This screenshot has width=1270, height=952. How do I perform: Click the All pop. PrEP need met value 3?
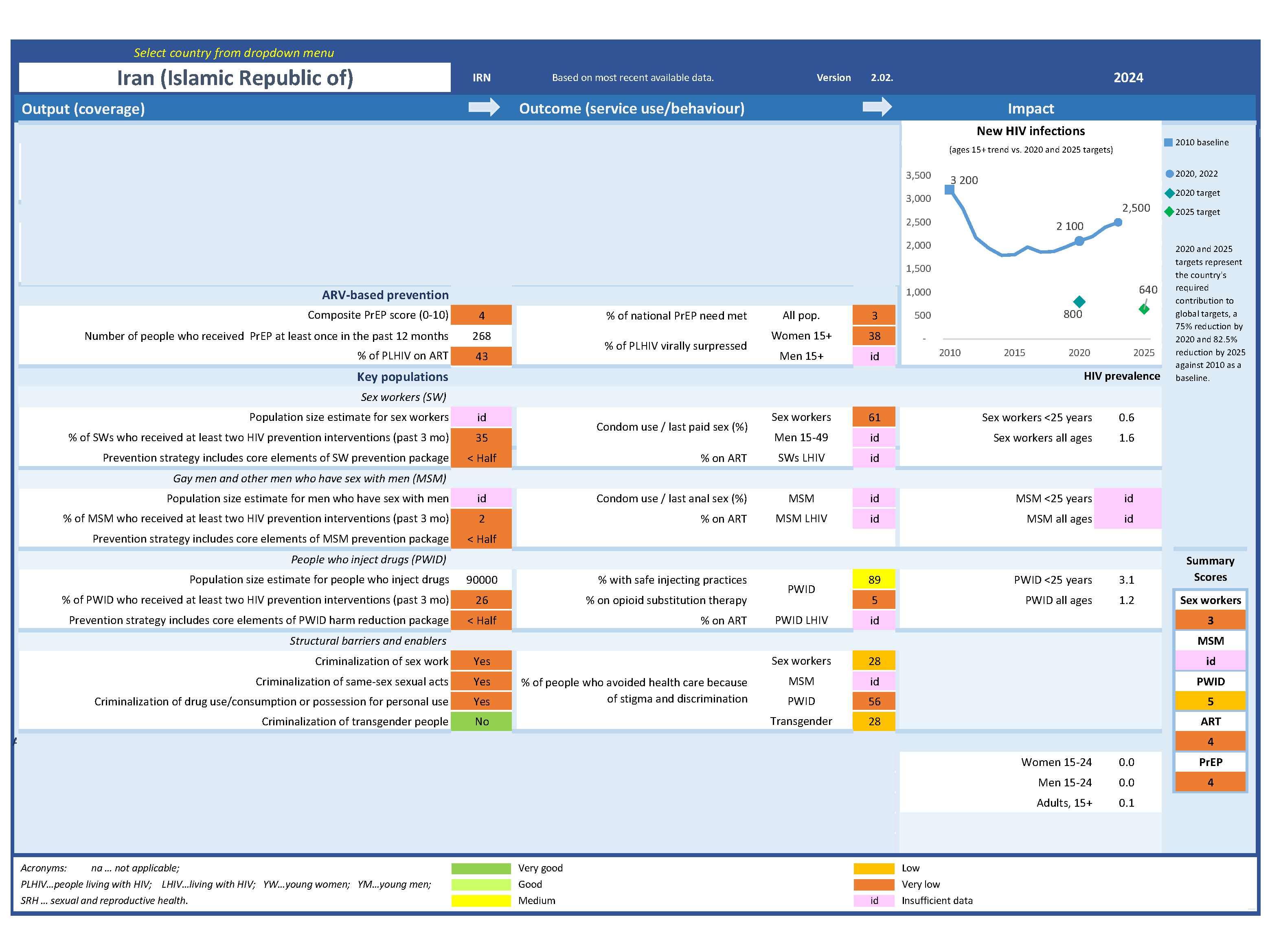point(874,315)
